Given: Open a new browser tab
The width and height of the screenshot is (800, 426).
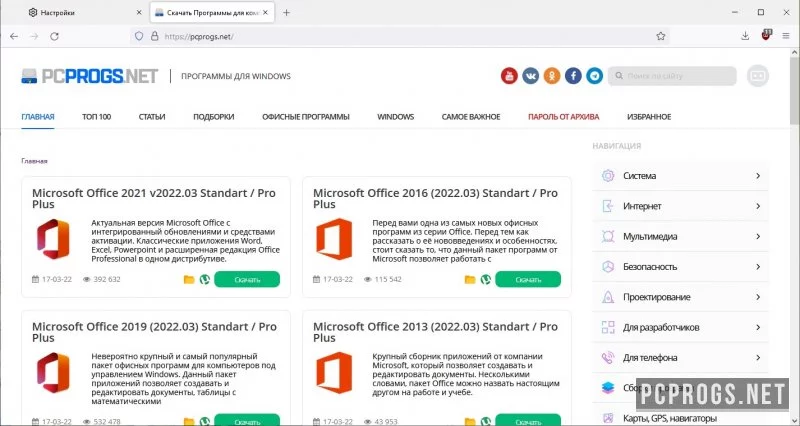Looking at the screenshot, I should pos(286,13).
